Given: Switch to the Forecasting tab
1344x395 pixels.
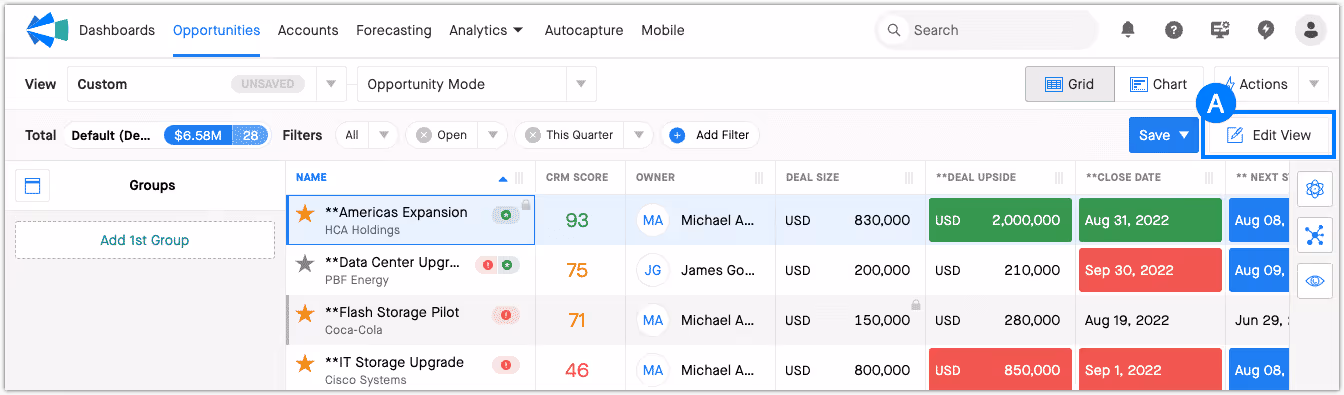Looking at the screenshot, I should (394, 30).
